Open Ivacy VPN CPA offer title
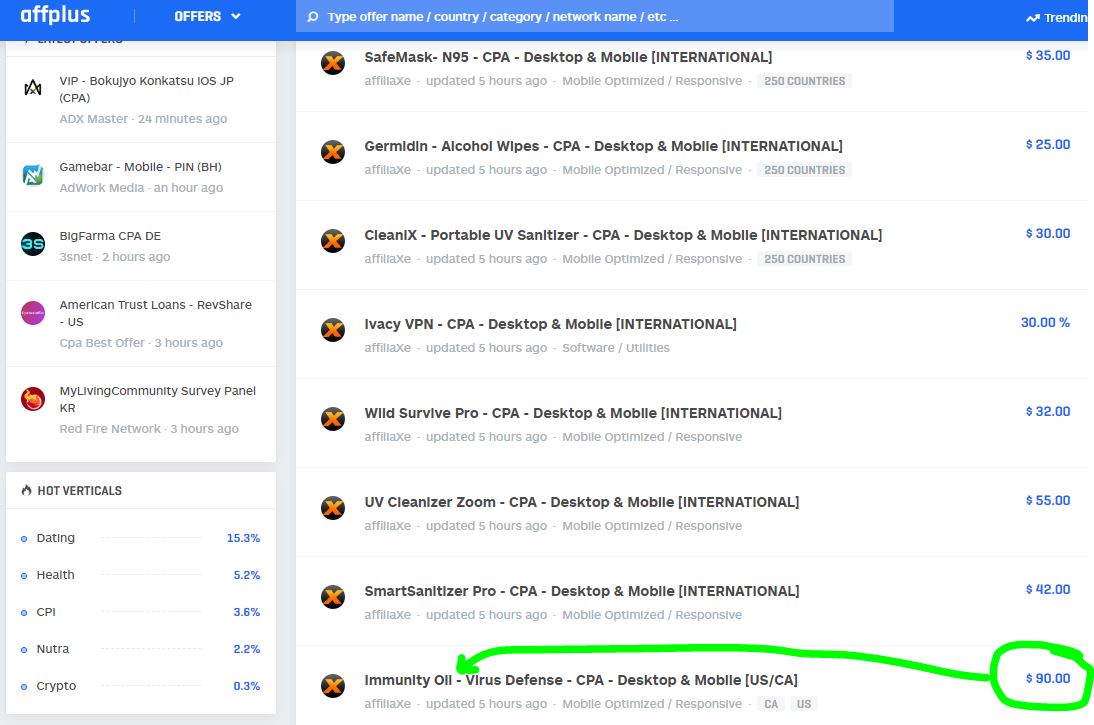The image size is (1094, 725). (x=550, y=324)
